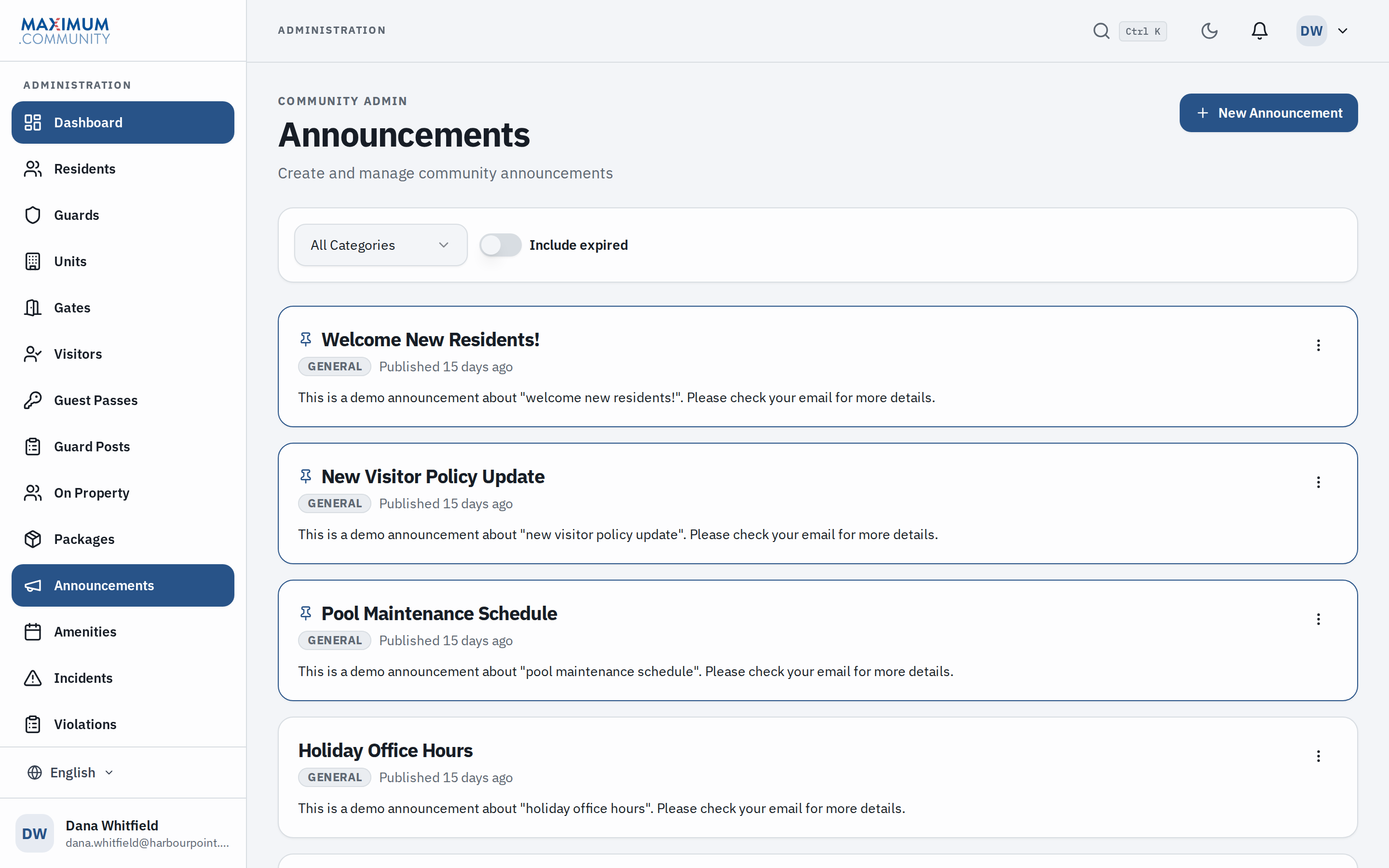Viewport: 1389px width, 868px height.
Task: Click pin icon on New Visitor Policy Update
Action: (x=306, y=476)
